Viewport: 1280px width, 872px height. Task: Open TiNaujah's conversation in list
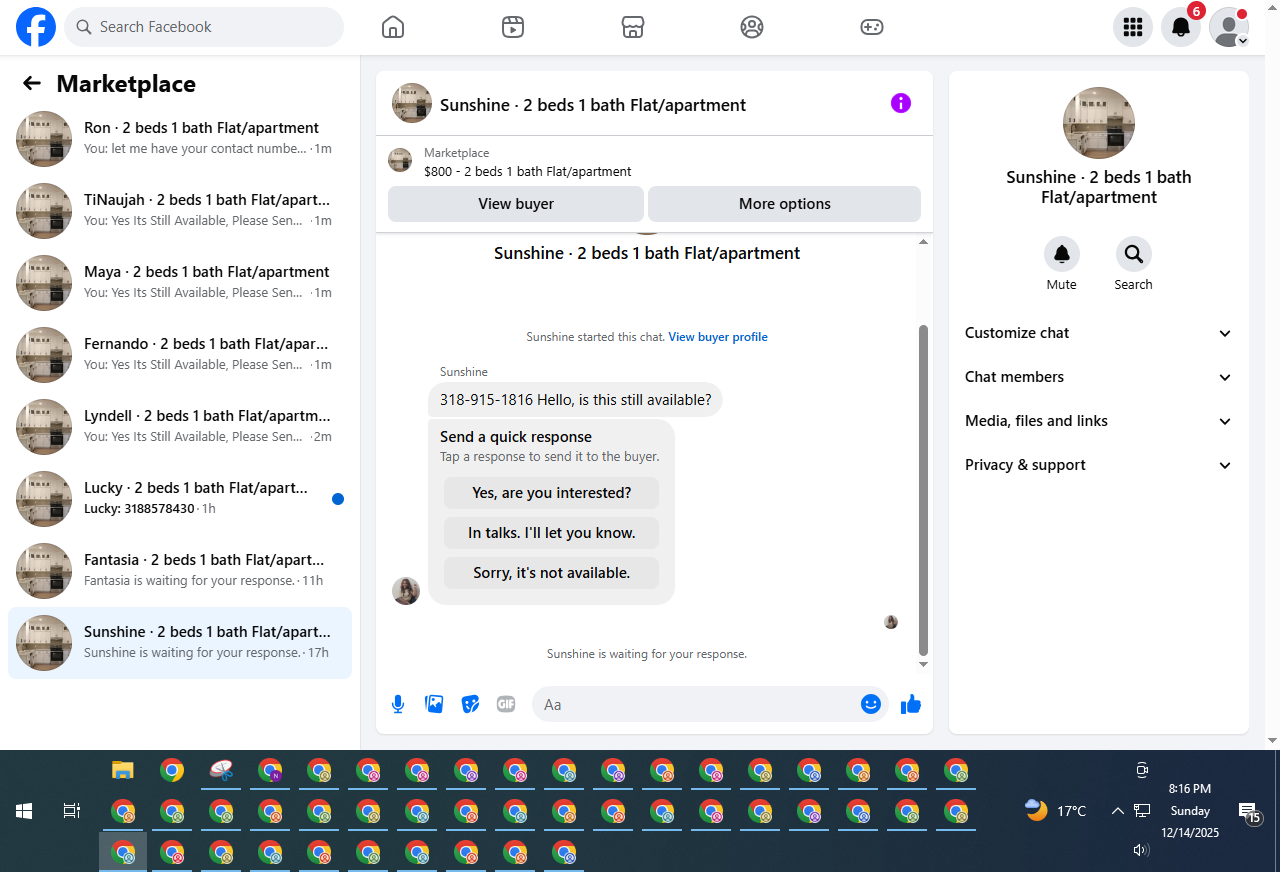pos(180,211)
